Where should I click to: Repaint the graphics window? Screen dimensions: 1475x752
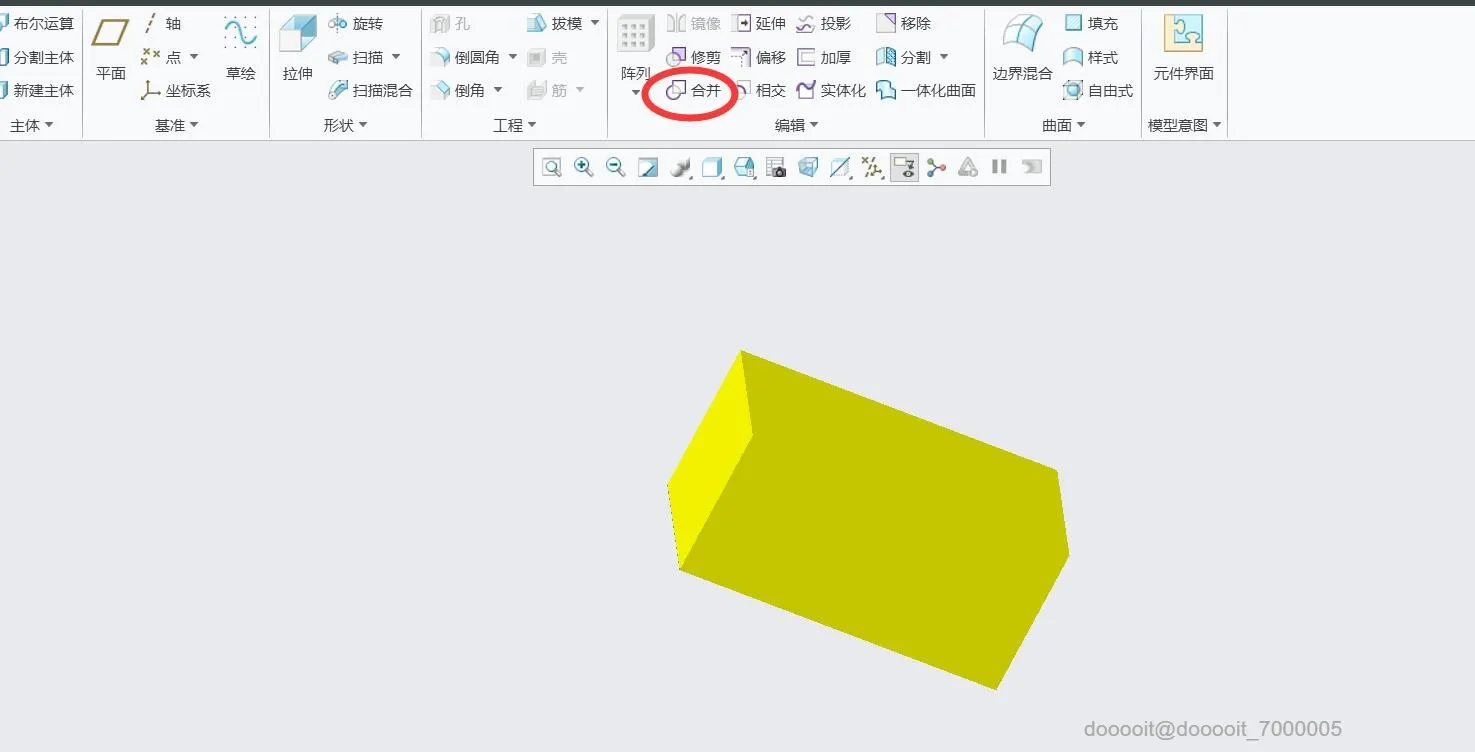pos(648,167)
